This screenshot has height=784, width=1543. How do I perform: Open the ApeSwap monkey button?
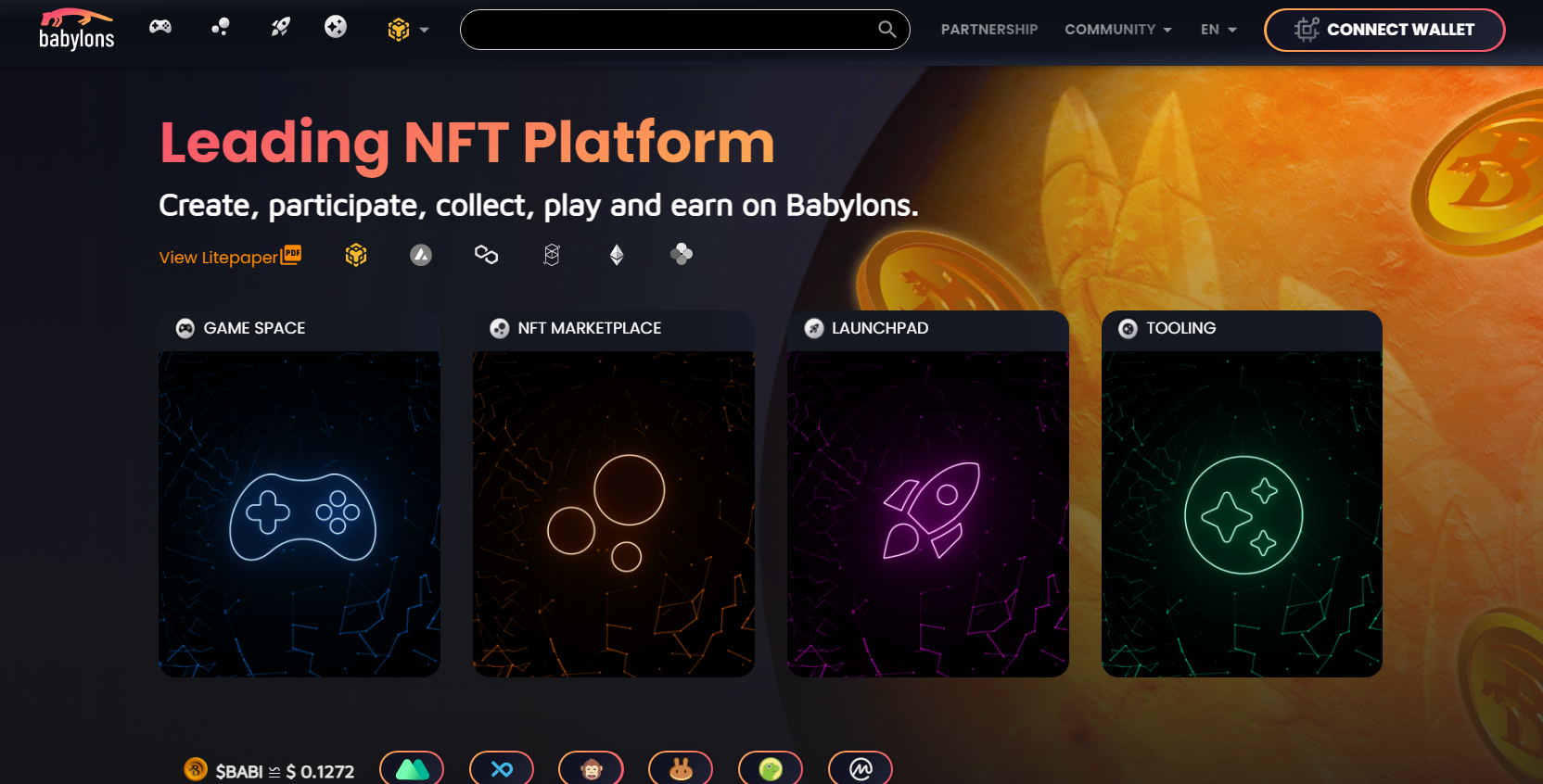tap(591, 769)
